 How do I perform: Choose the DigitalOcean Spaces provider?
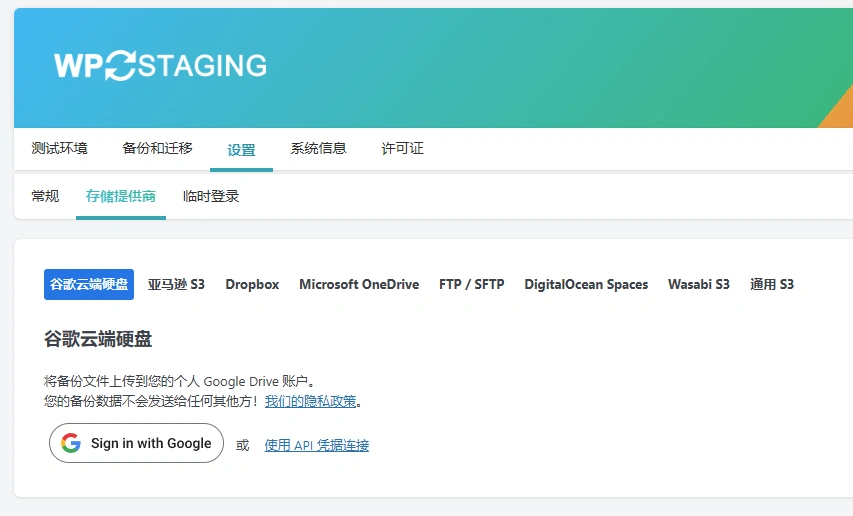tap(586, 284)
